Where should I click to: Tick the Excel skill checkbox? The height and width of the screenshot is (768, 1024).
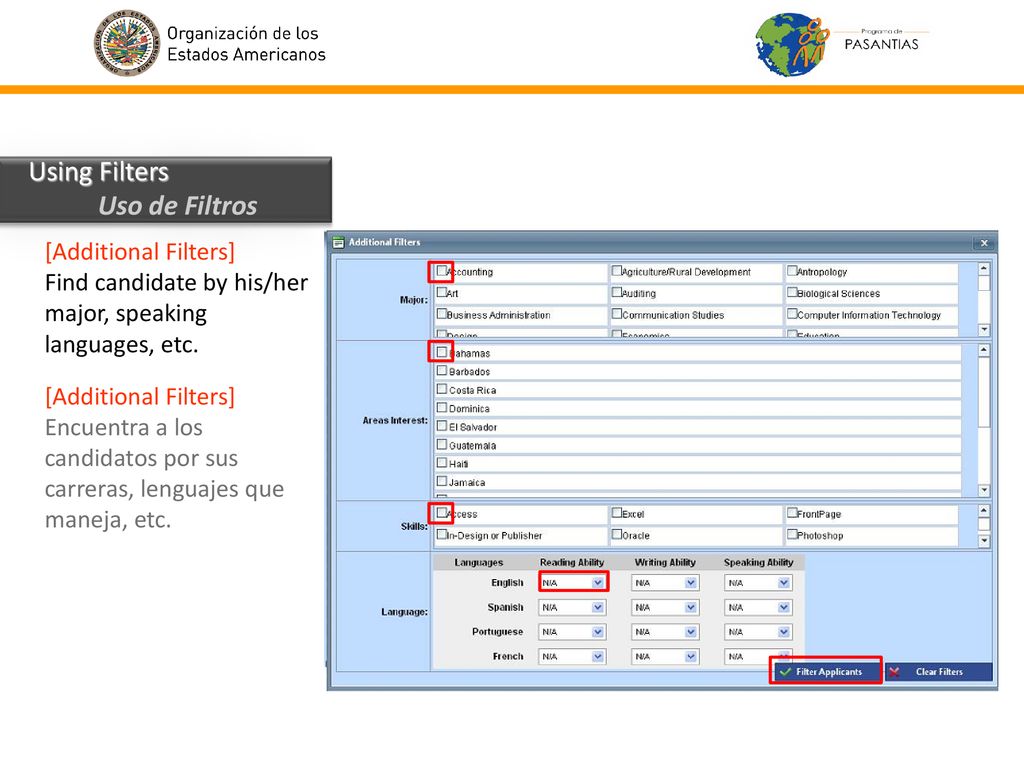tap(617, 513)
